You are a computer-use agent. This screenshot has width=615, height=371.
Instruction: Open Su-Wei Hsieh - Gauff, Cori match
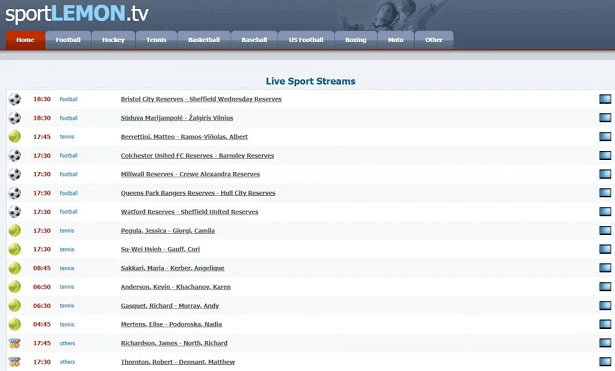click(x=160, y=249)
